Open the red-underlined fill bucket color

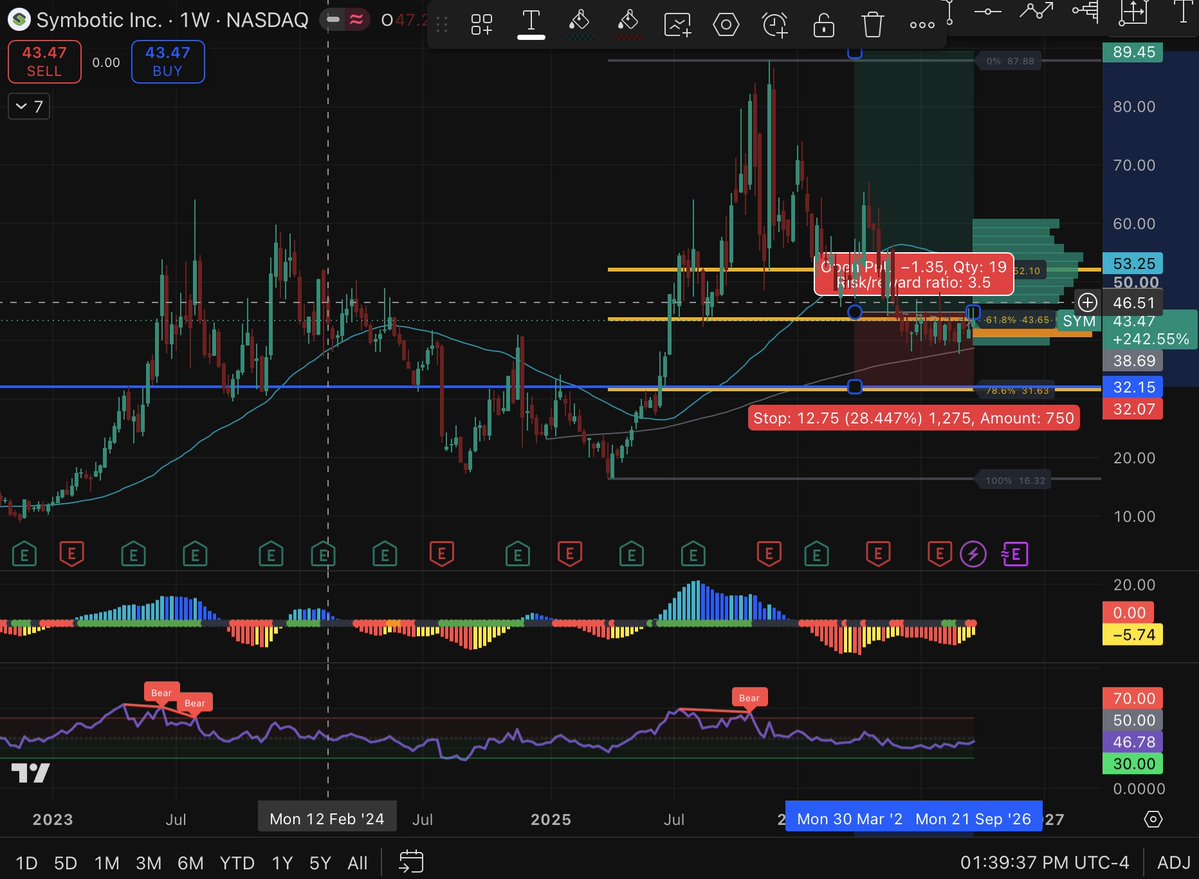(628, 24)
